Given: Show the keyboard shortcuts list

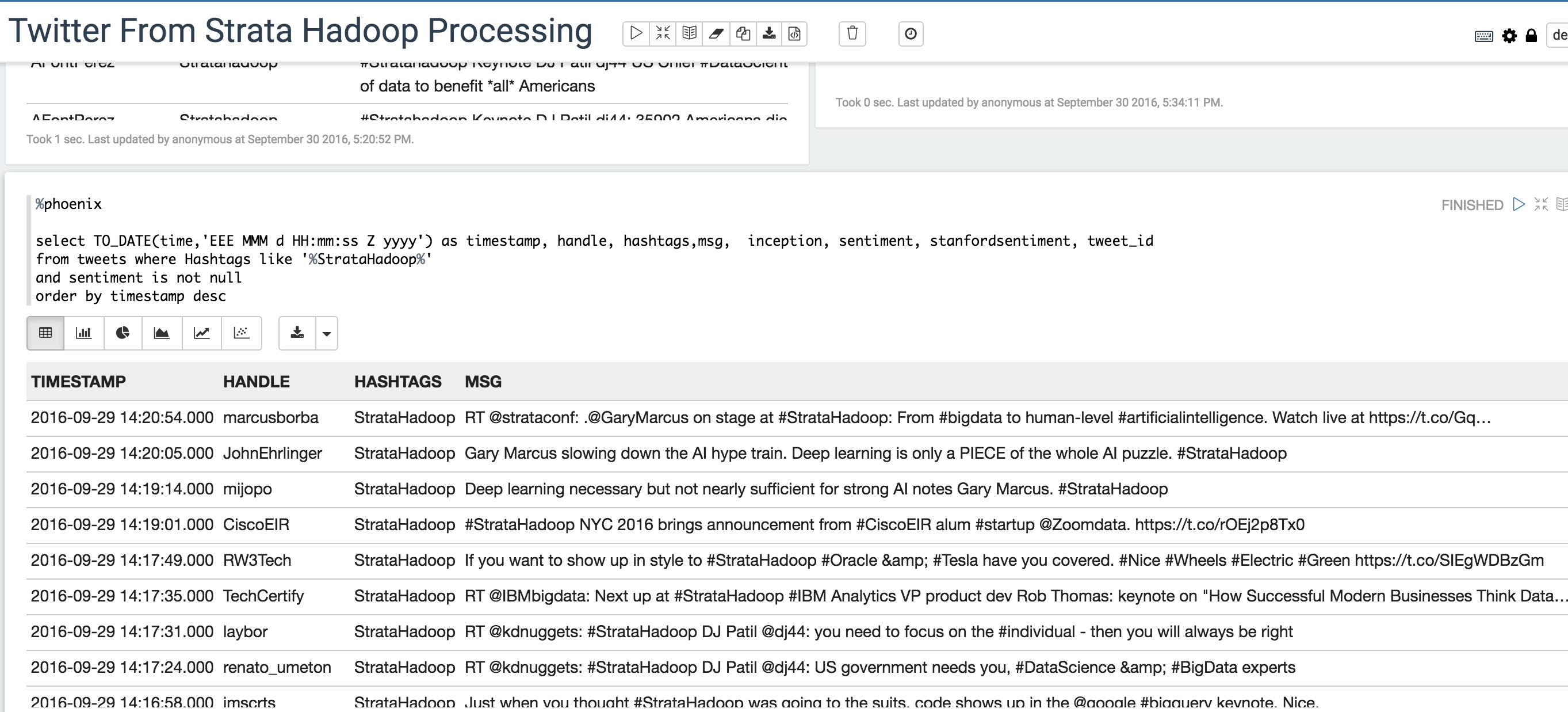Looking at the screenshot, I should coord(1483,36).
